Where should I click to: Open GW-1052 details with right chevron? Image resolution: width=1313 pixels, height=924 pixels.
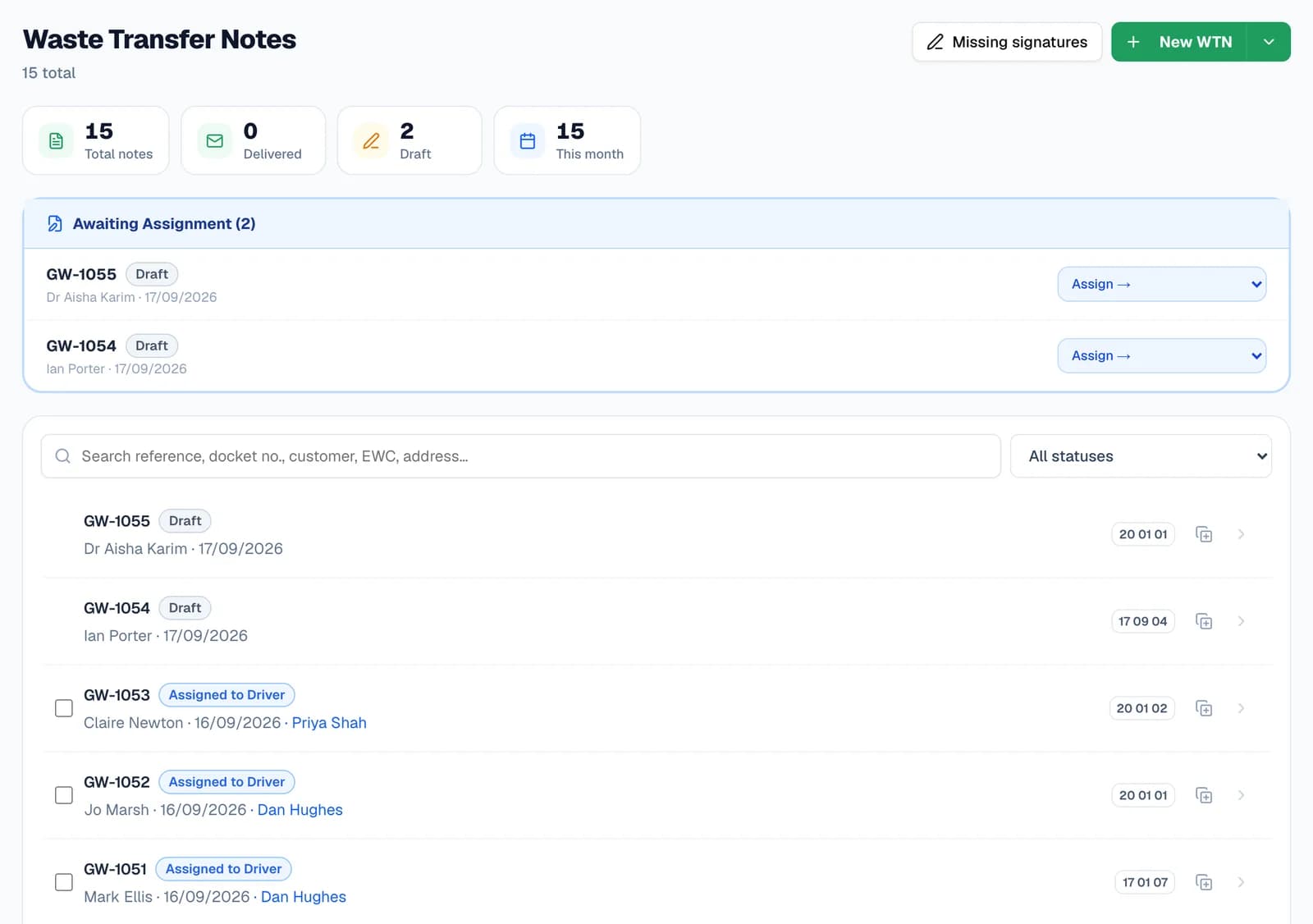pos(1241,795)
